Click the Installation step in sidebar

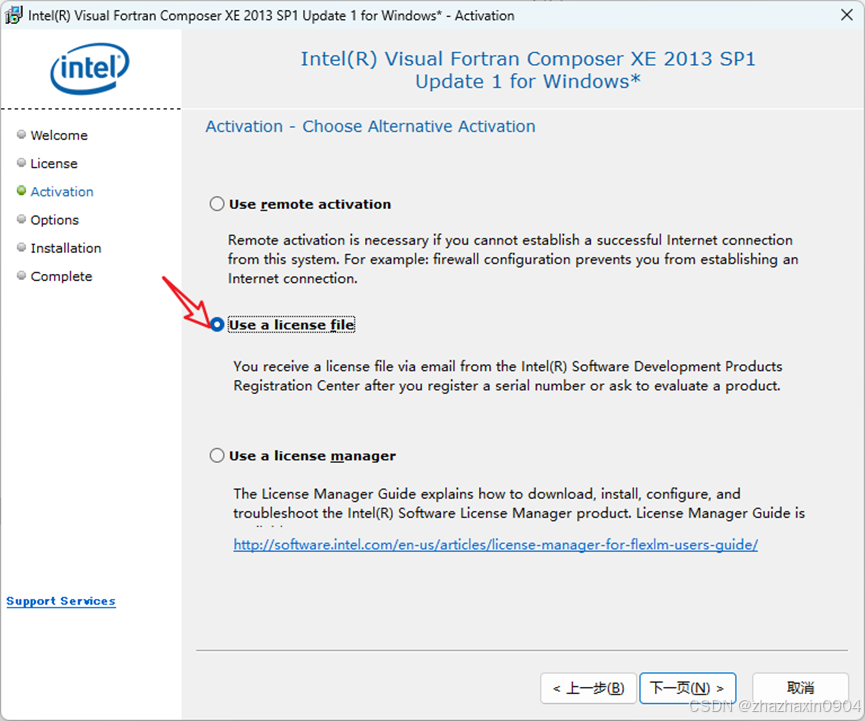[x=66, y=248]
